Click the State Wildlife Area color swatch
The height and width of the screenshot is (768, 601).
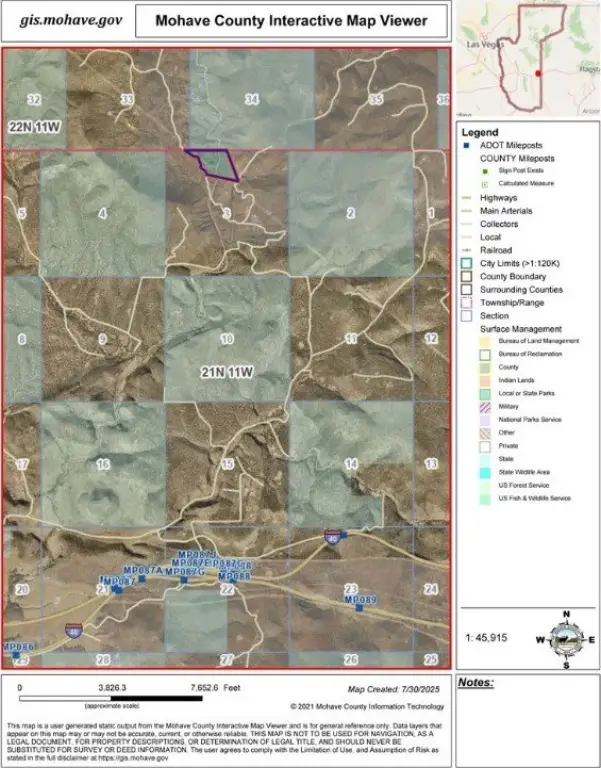click(x=466, y=471)
